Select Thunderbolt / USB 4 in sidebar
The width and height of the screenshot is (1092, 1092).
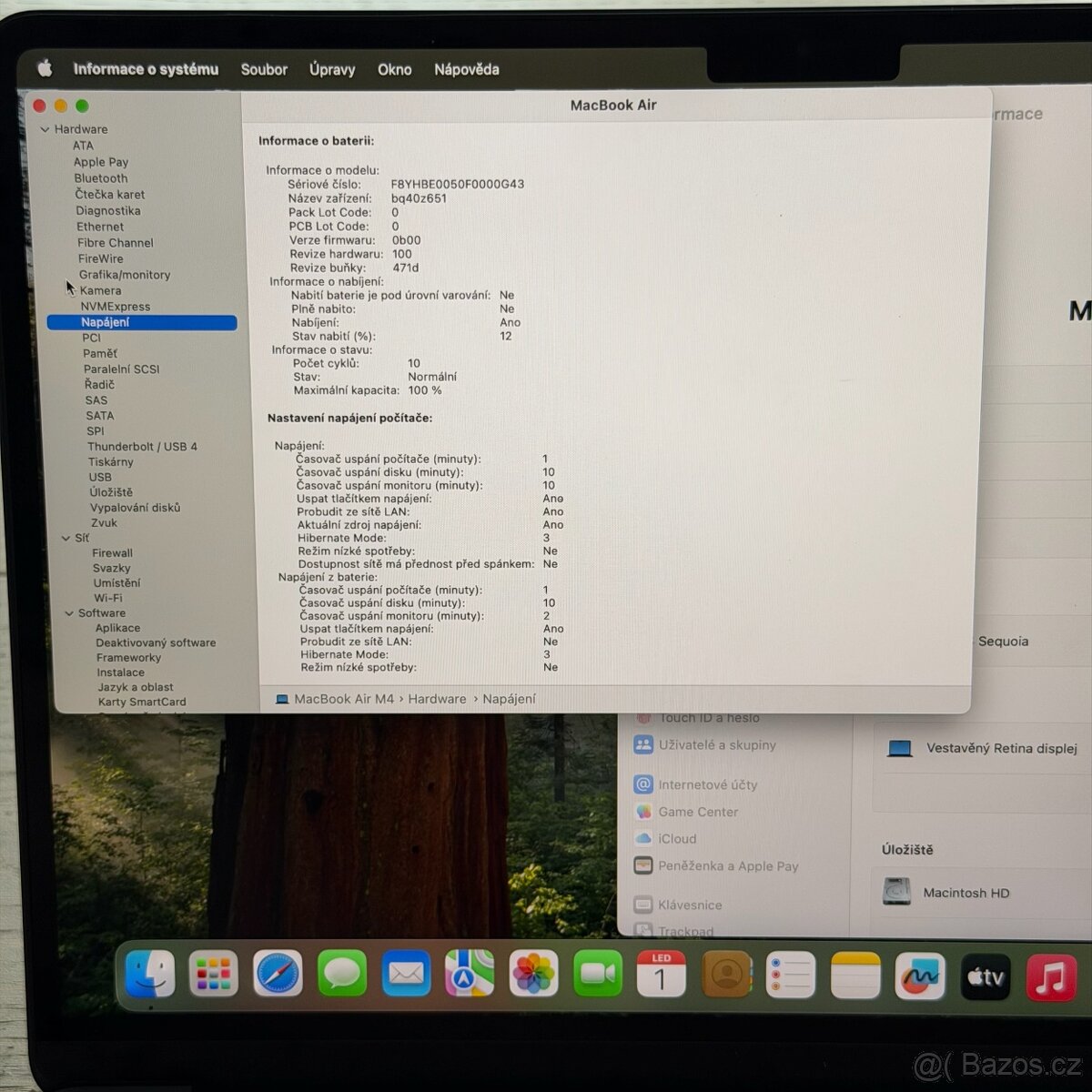(142, 447)
